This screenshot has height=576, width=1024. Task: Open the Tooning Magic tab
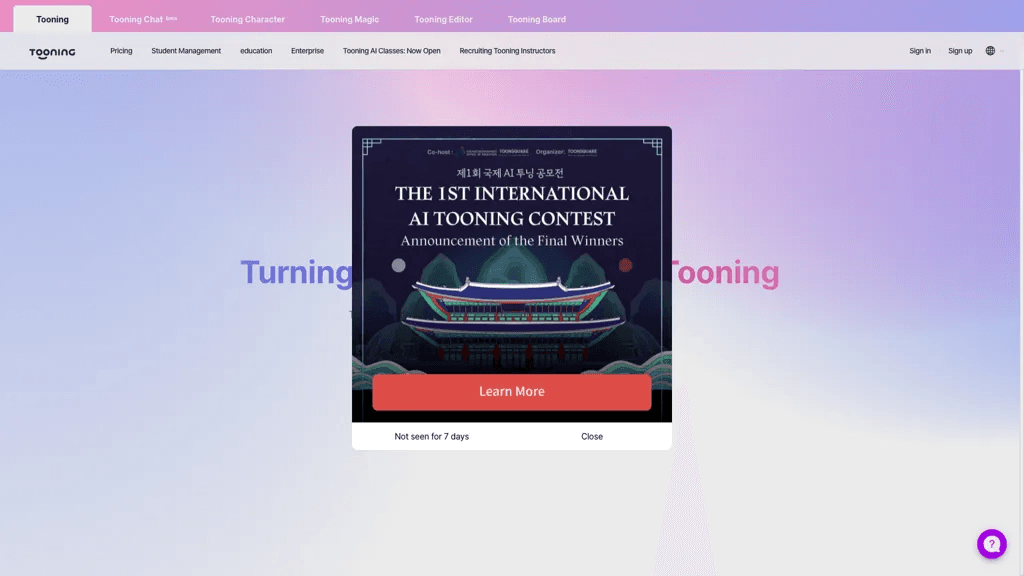point(349,19)
